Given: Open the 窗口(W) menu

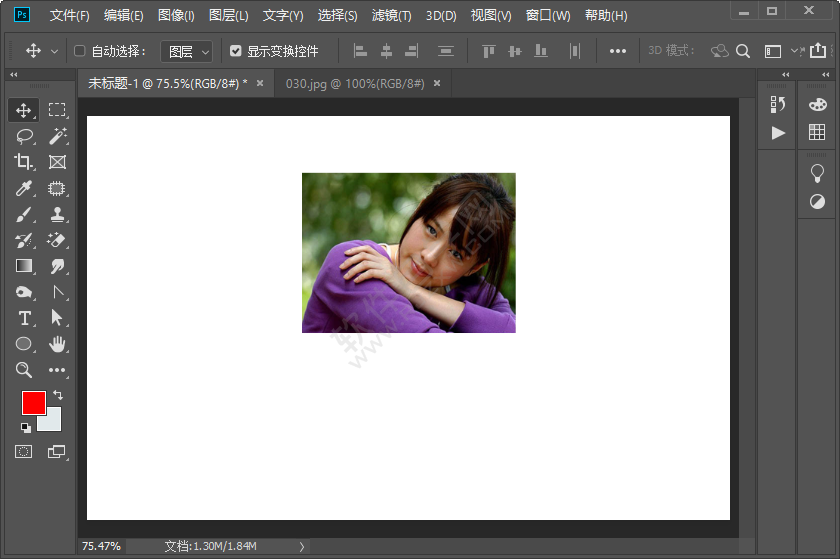Looking at the screenshot, I should click(548, 16).
